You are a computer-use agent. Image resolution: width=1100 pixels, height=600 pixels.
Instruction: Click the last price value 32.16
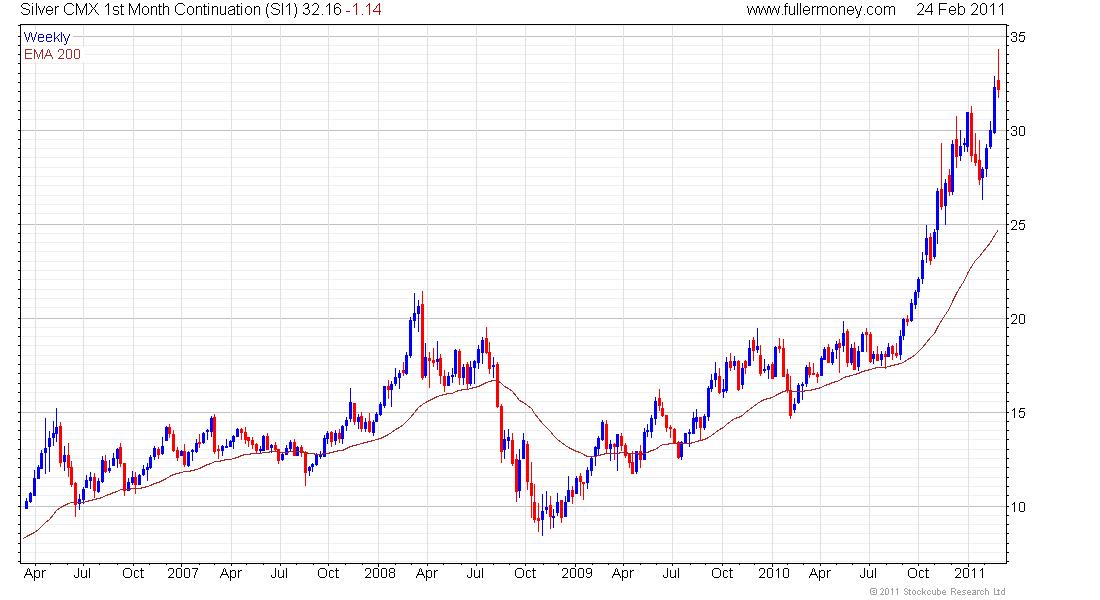tap(322, 10)
